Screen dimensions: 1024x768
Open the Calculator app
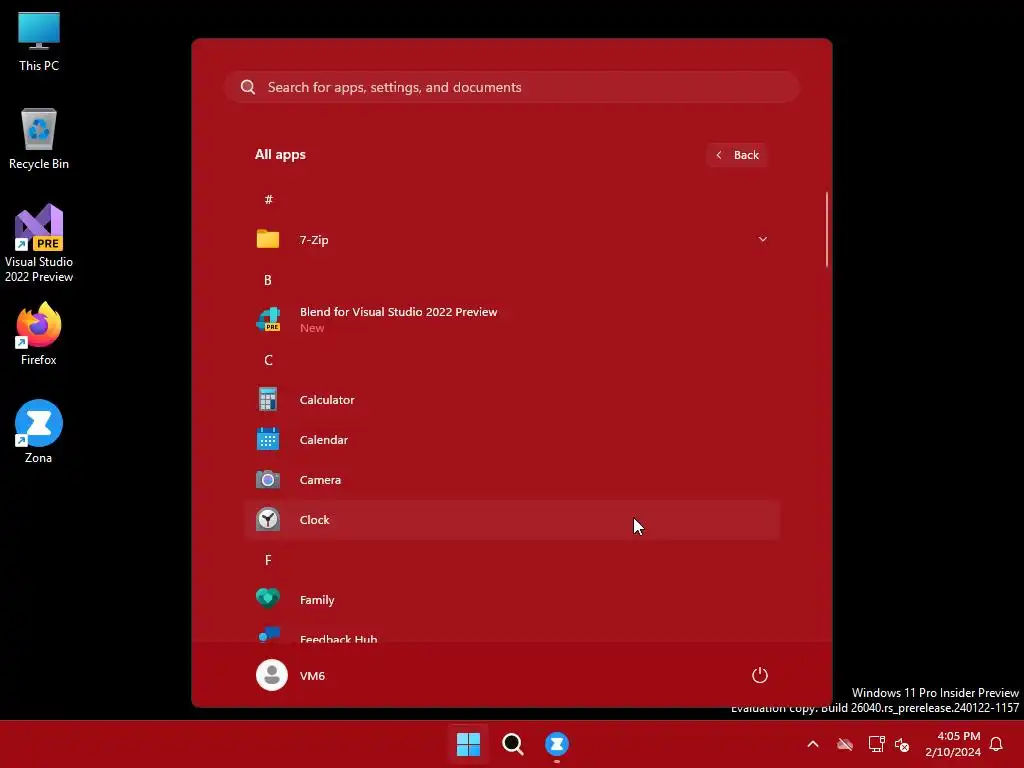coord(512,400)
